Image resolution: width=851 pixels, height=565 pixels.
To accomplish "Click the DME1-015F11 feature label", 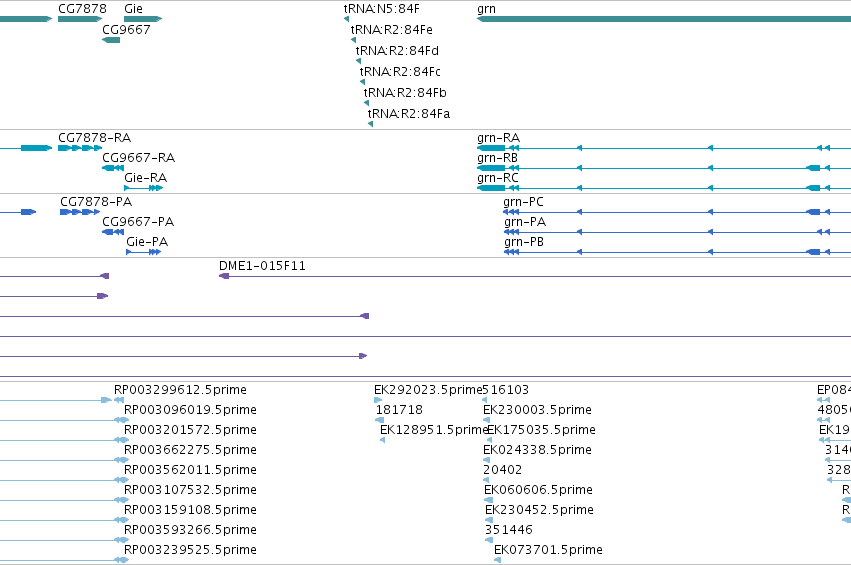I will tap(262, 265).
